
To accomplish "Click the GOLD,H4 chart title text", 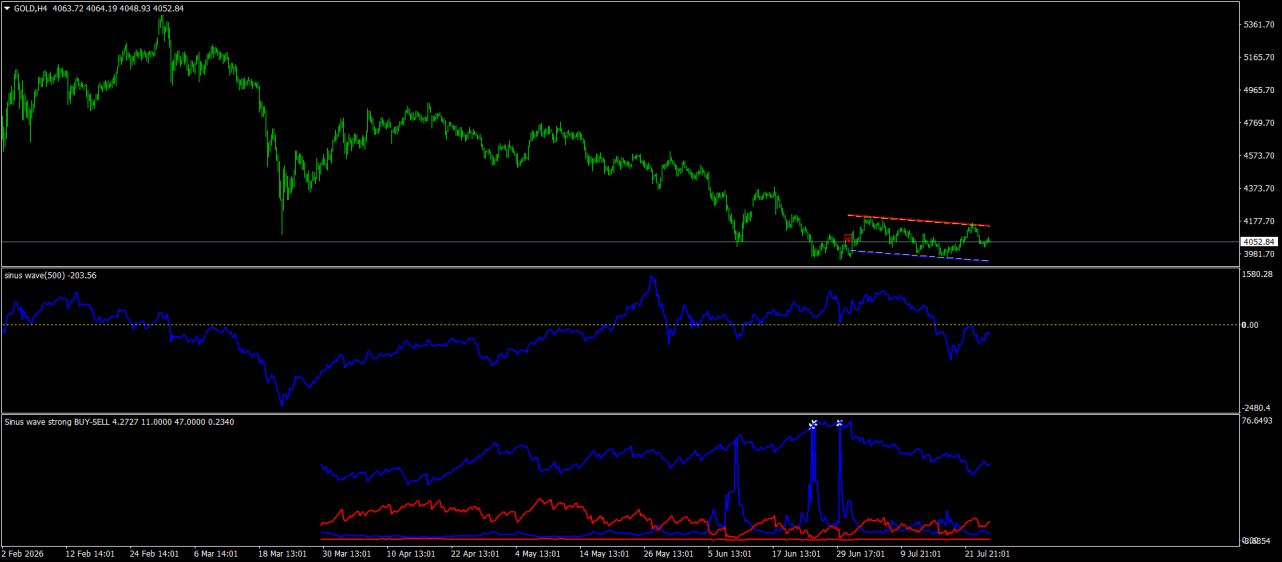I will (x=30, y=8).
